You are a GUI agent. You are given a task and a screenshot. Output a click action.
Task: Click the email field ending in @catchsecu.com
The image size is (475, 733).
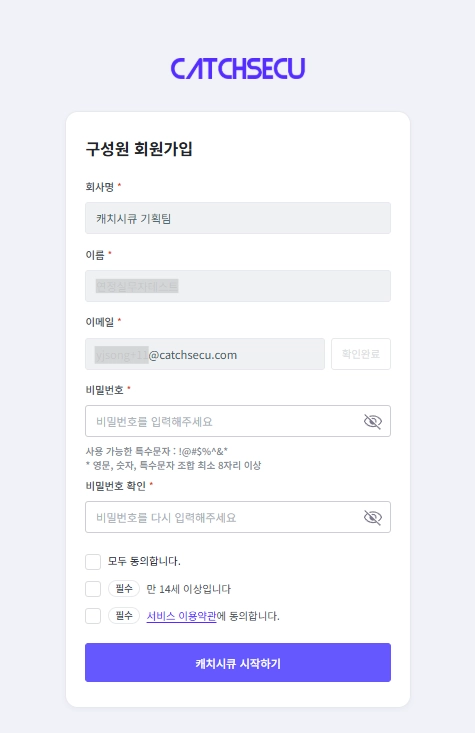tap(205, 354)
